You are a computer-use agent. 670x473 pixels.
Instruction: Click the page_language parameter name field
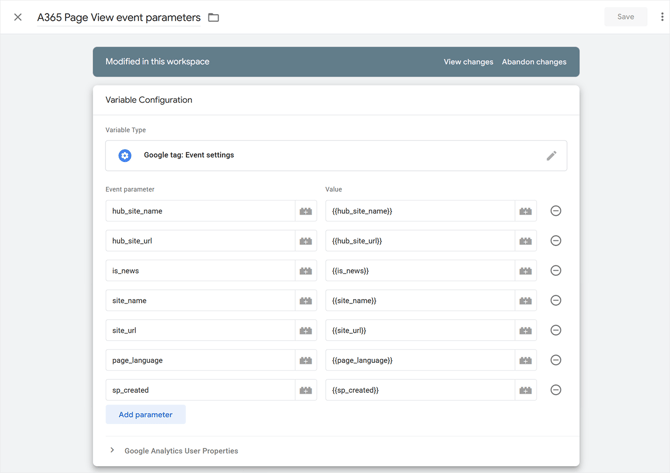pos(200,361)
